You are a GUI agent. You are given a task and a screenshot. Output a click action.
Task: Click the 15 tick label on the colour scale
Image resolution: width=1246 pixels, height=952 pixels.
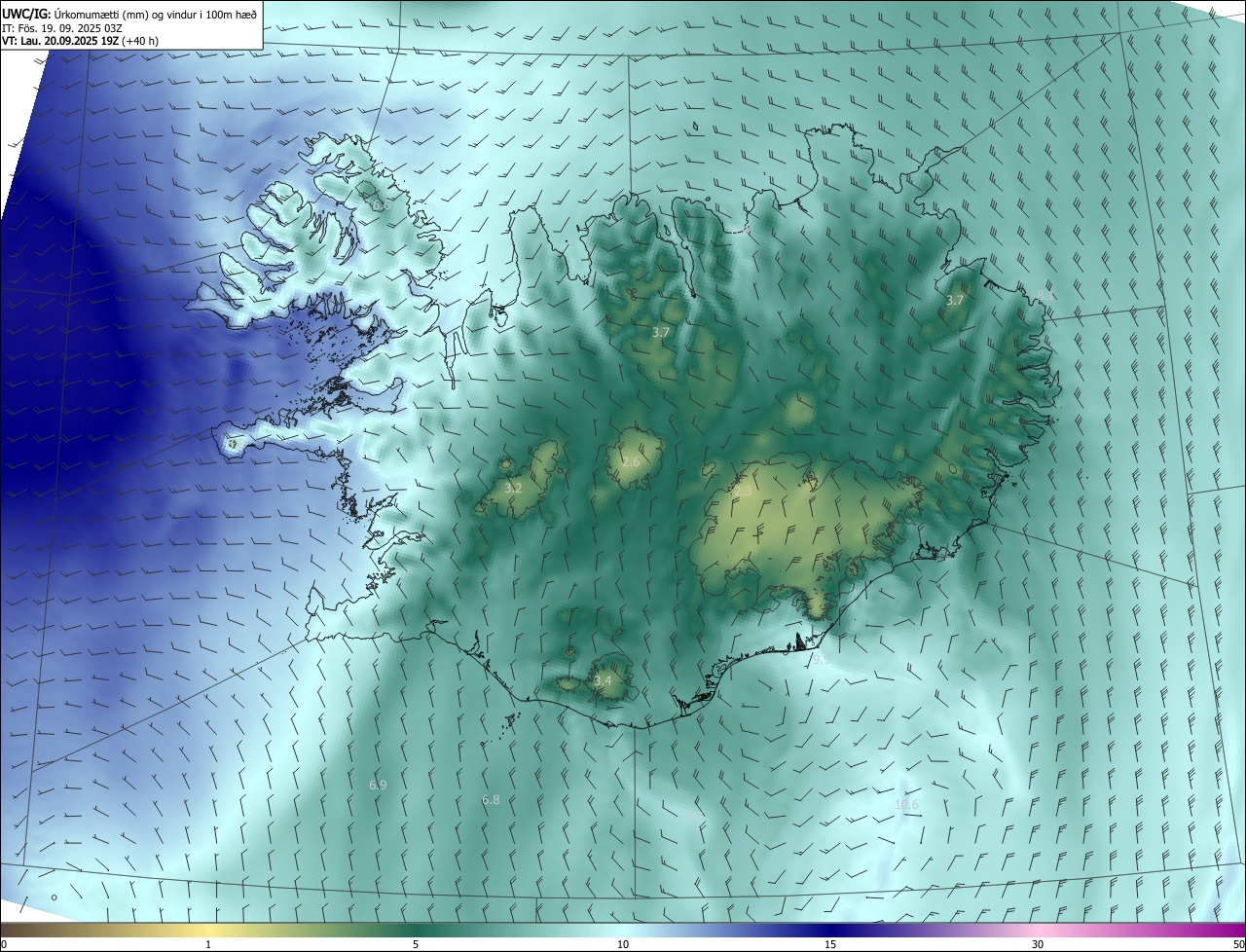click(830, 944)
